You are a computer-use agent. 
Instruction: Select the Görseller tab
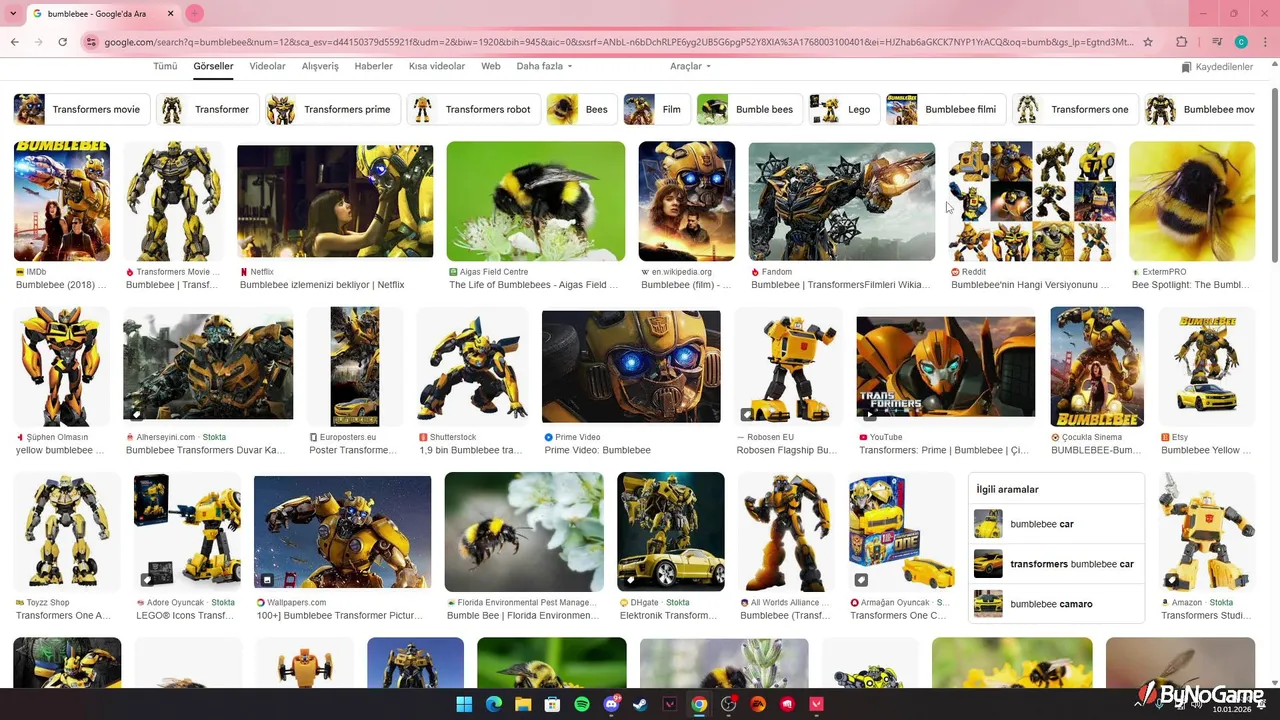pos(213,66)
